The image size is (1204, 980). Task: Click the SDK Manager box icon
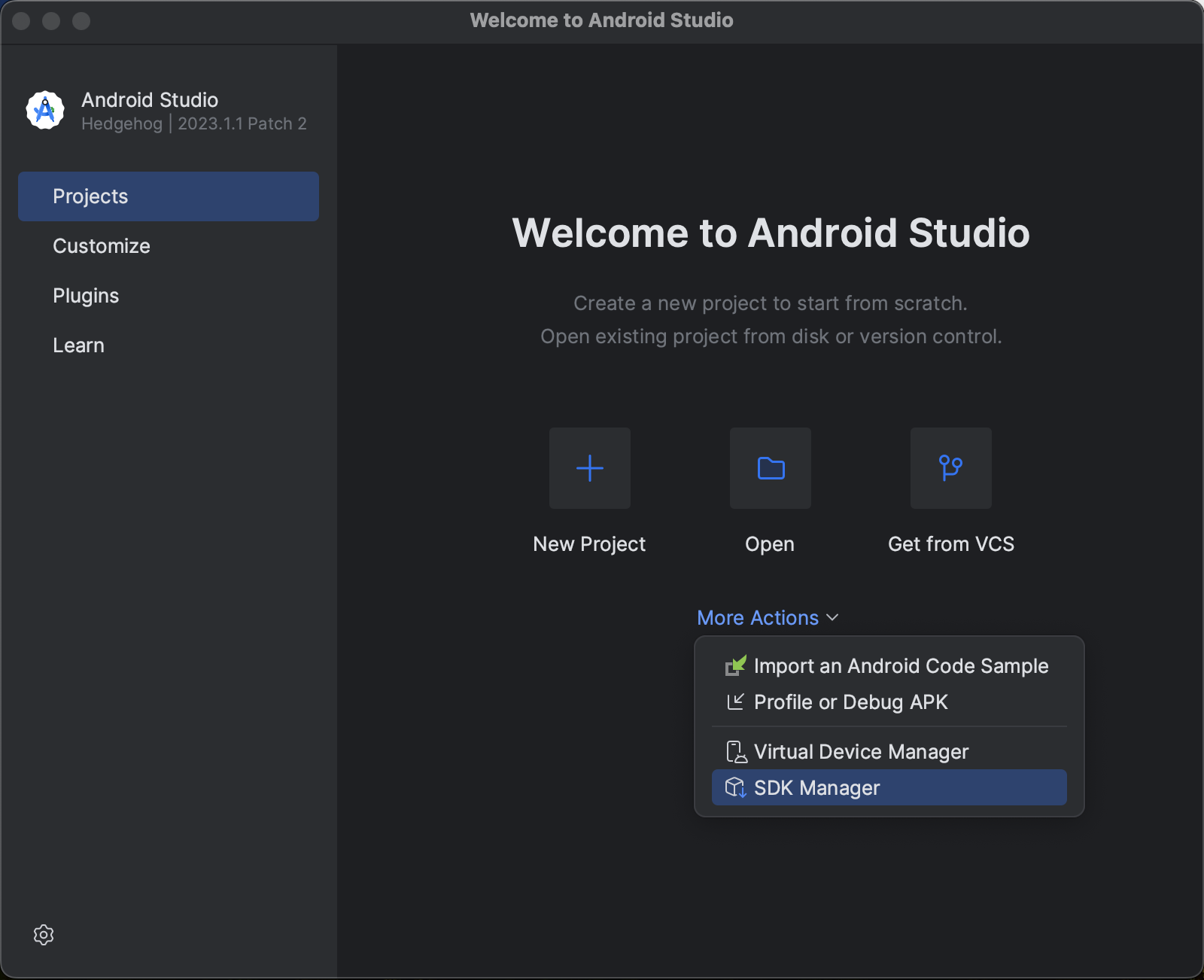pyautogui.click(x=735, y=787)
